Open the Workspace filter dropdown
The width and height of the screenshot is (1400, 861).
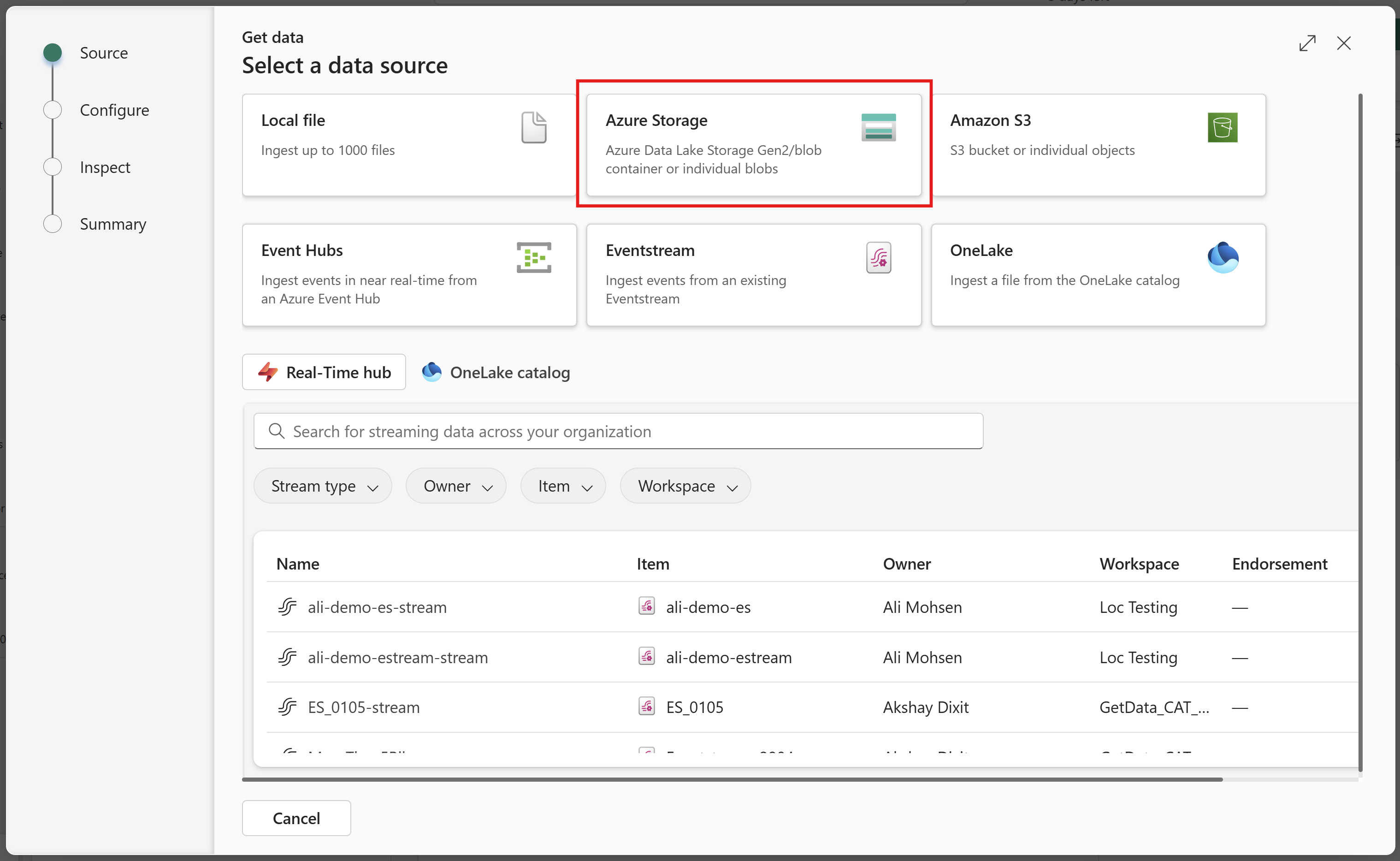[685, 486]
